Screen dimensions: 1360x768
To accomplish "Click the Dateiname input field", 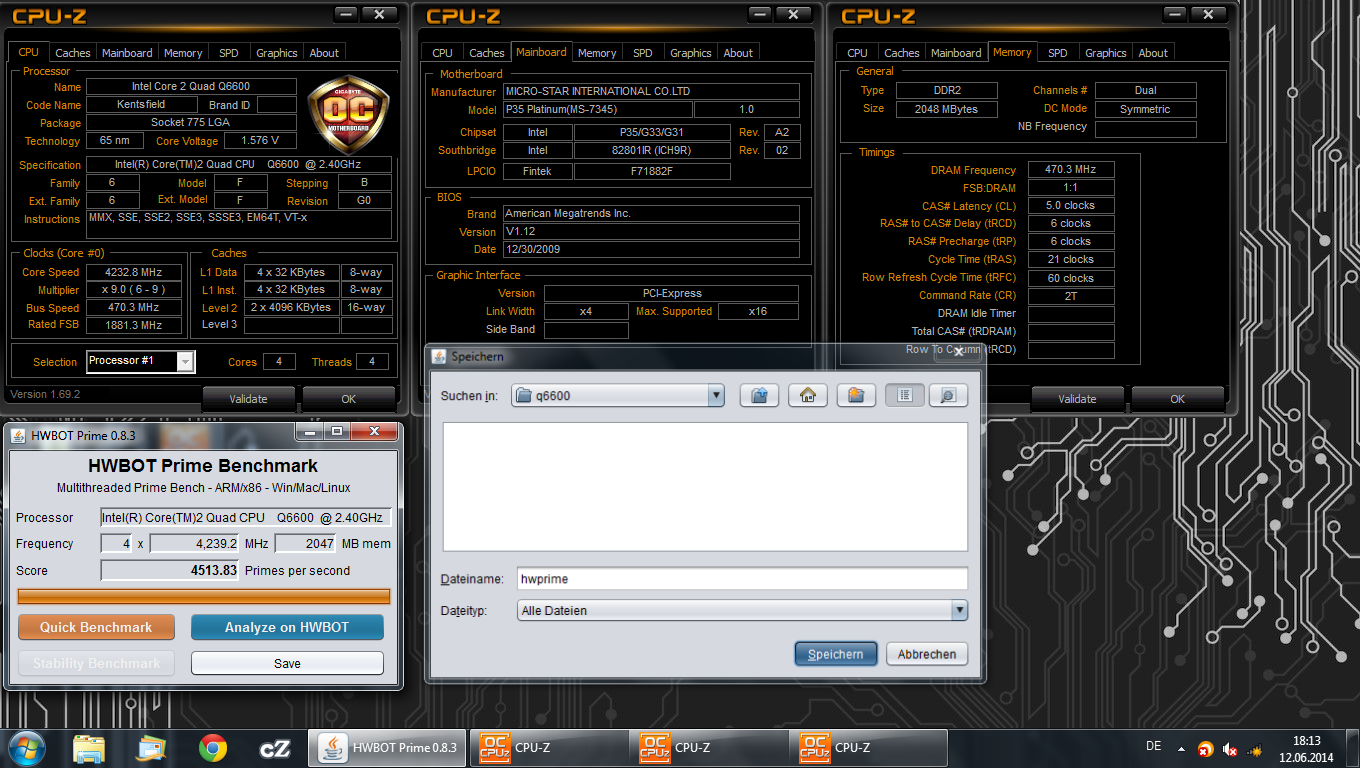I will (742, 578).
